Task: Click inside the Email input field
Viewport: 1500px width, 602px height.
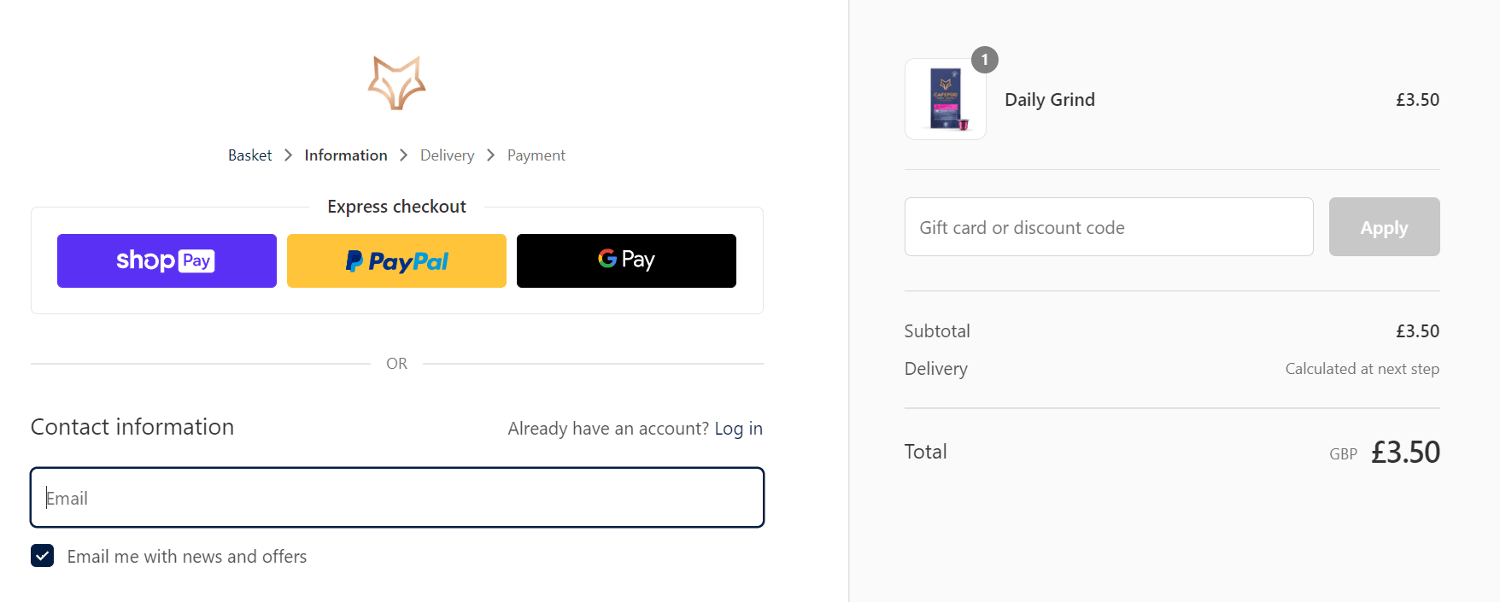Action: pos(396,497)
